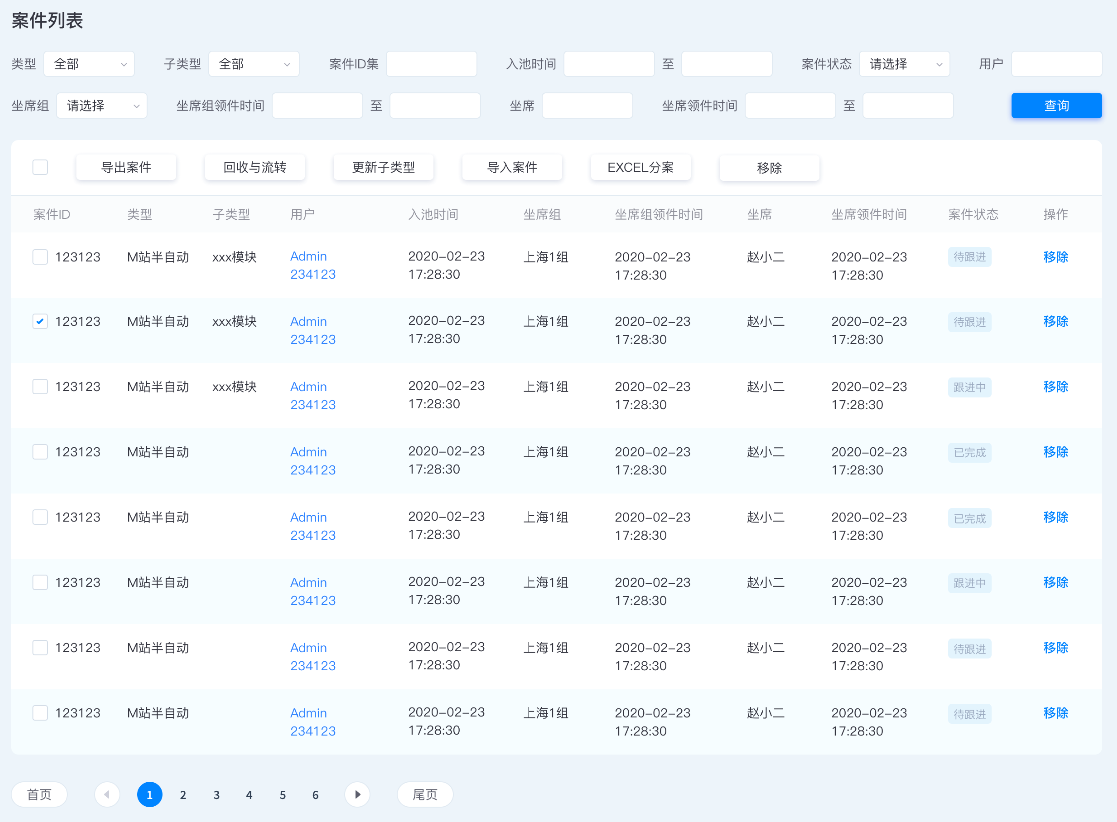This screenshot has width=1117, height=822.
Task: Click the 坐席 column header
Action: coord(759,214)
